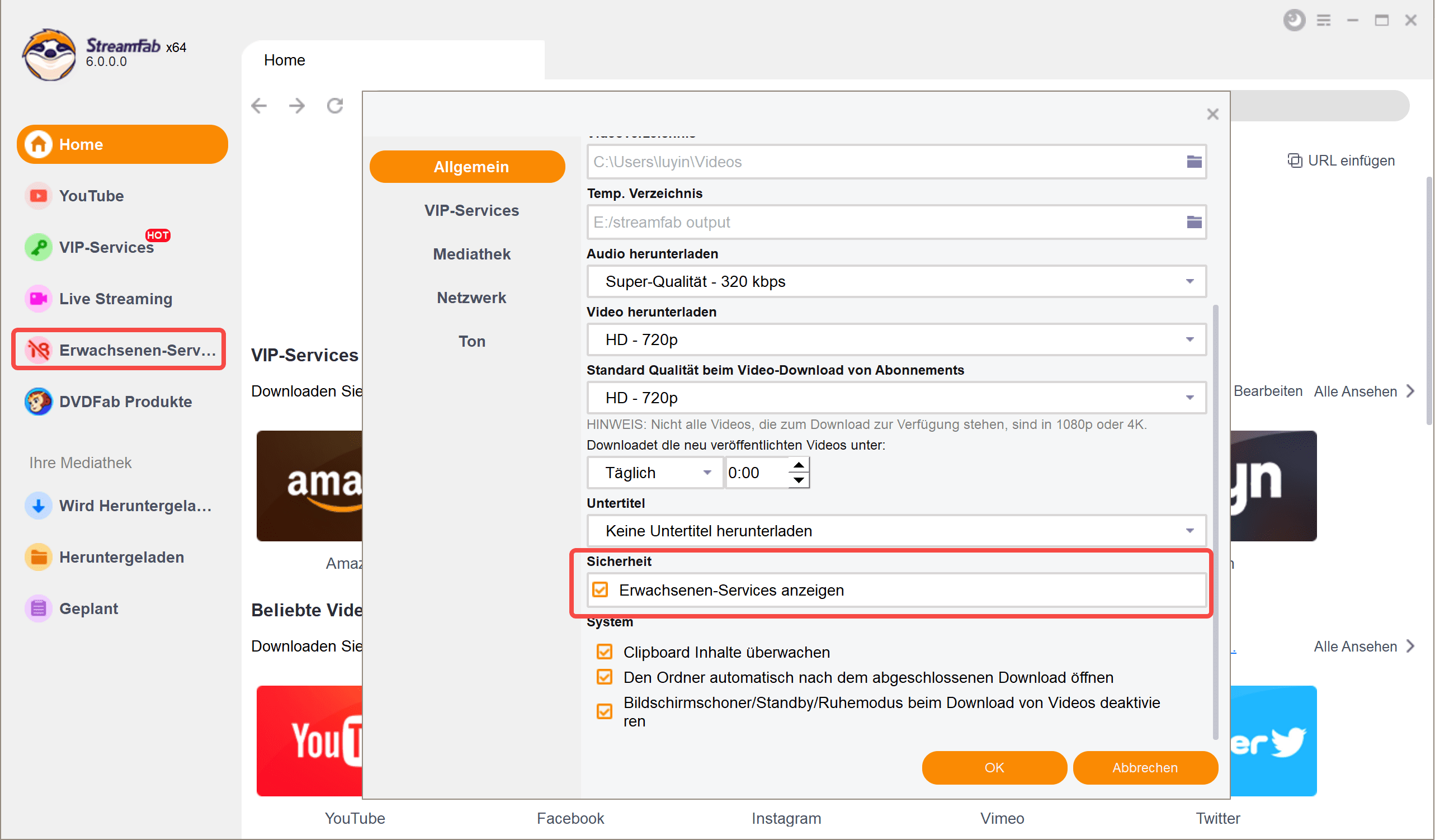Click the settings dialog vertical scrollbar
The image size is (1435, 840).
1215,521
